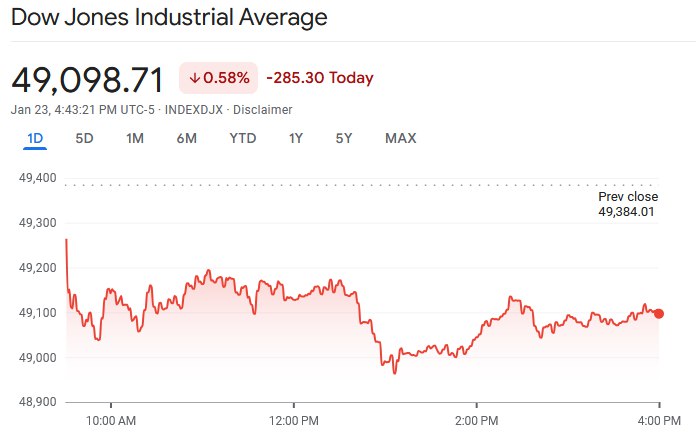Select the 1D time range tab
Screen dimensions: 696x438
[x=35, y=138]
